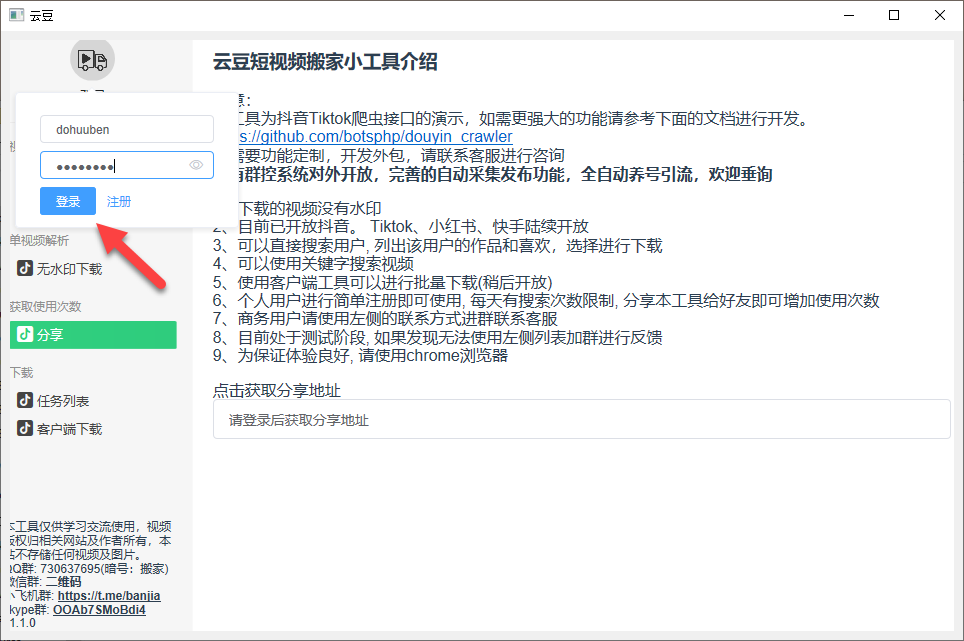Minimize the 云豆 window
Screen dimensions: 964x641
pos(849,15)
